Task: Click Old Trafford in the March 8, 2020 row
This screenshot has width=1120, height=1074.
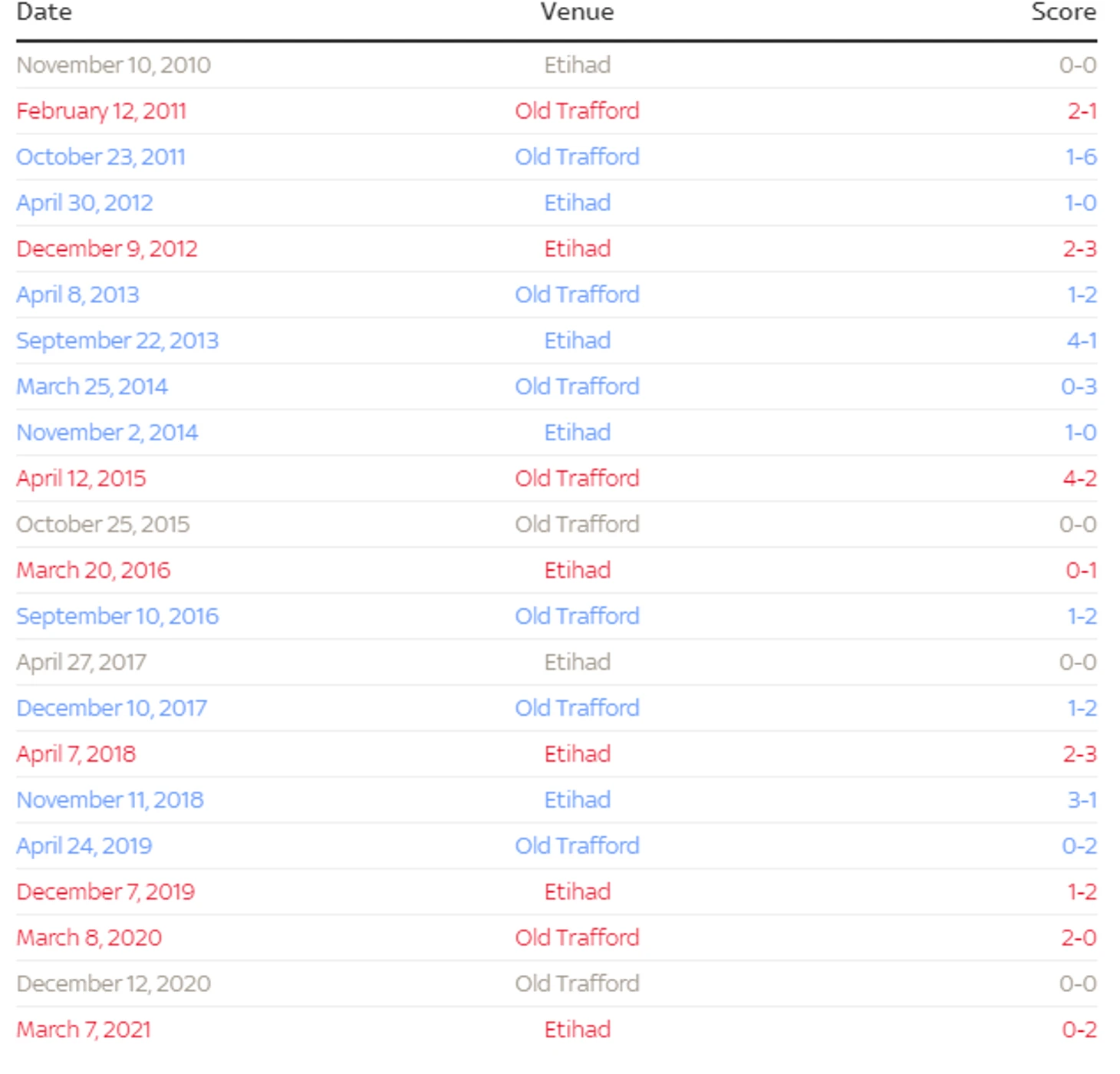Action: tap(577, 938)
